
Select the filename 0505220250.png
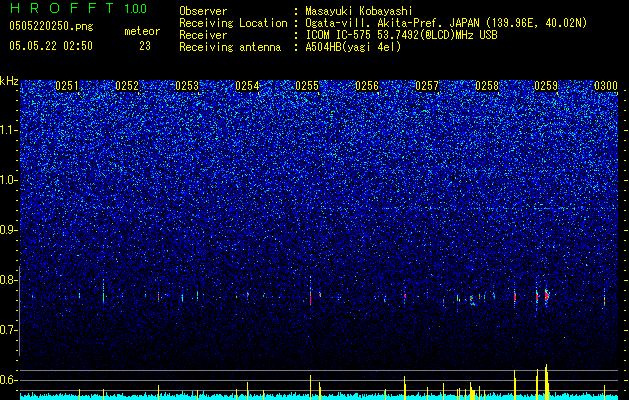(x=51, y=26)
